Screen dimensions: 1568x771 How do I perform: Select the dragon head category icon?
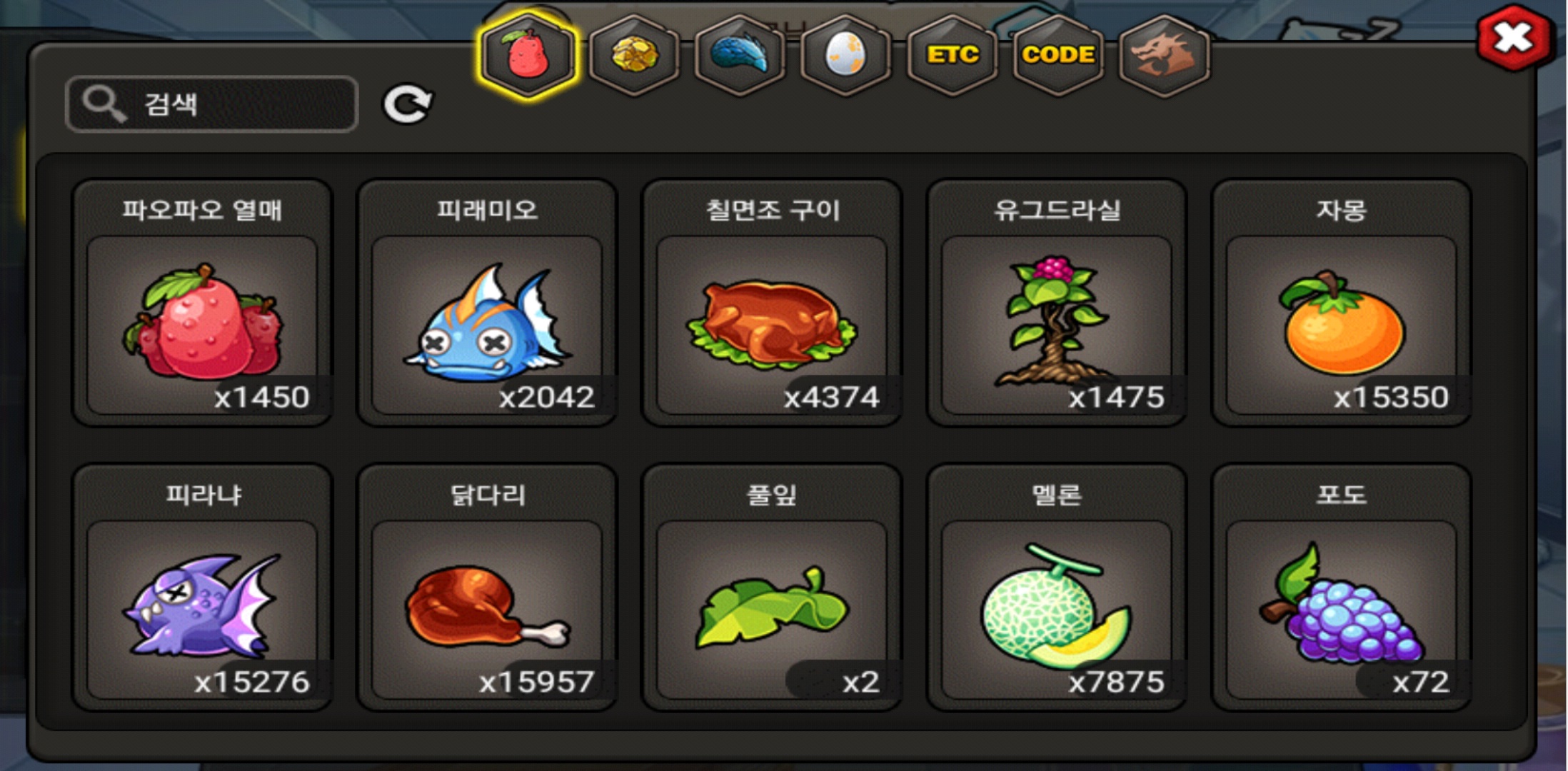point(1164,55)
